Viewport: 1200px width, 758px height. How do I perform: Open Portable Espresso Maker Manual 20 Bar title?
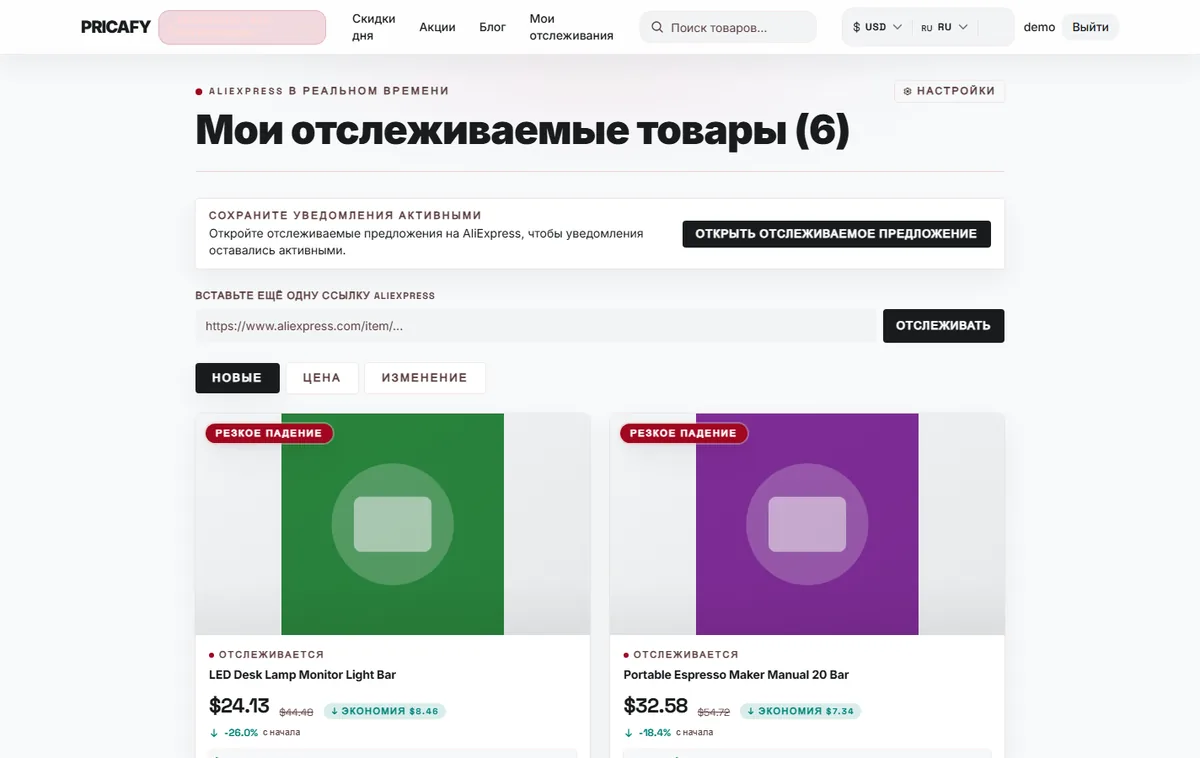coord(736,675)
